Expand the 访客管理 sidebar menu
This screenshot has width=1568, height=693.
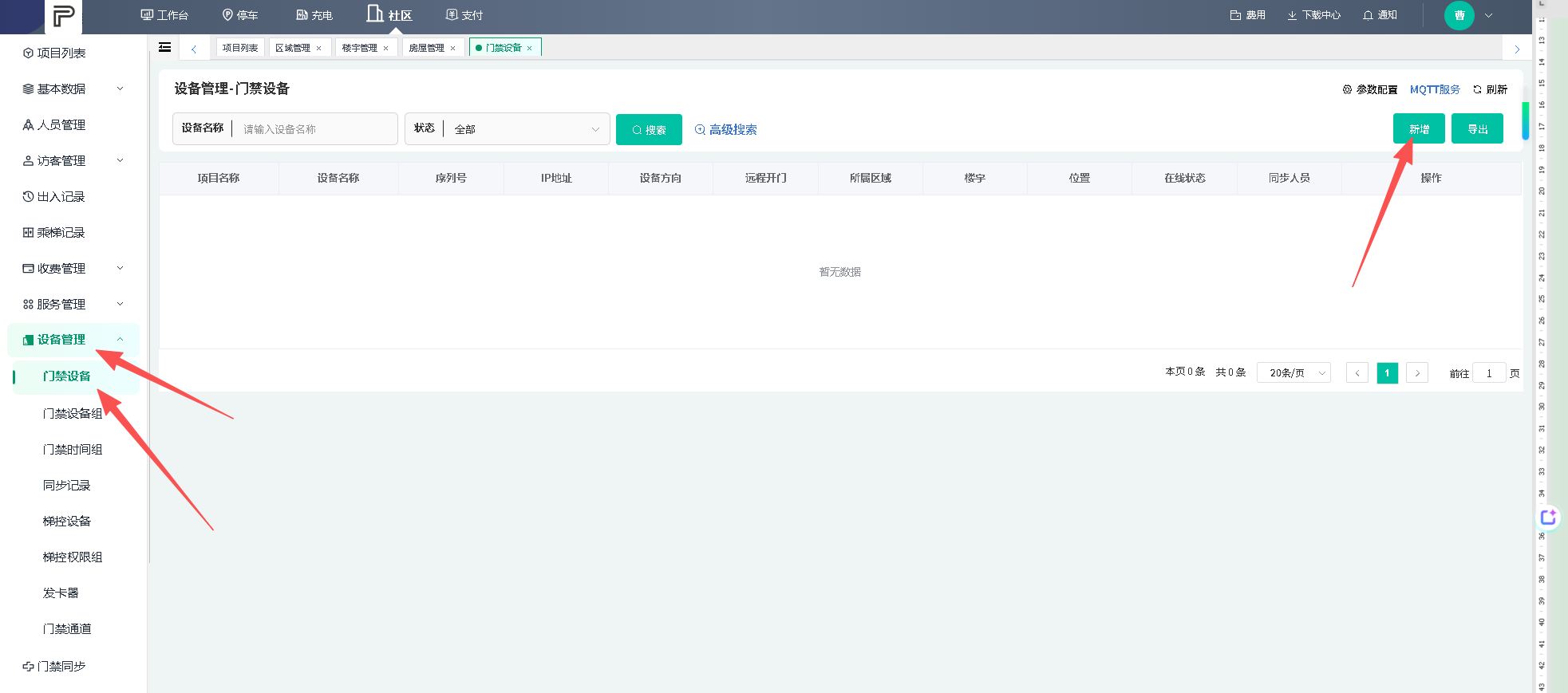[x=73, y=160]
